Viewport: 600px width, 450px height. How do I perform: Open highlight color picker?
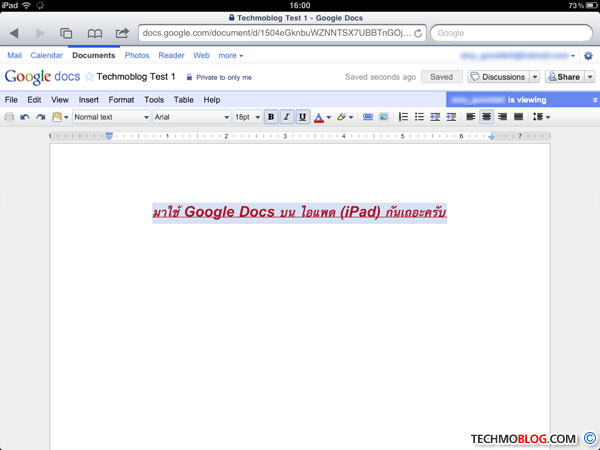[x=345, y=117]
